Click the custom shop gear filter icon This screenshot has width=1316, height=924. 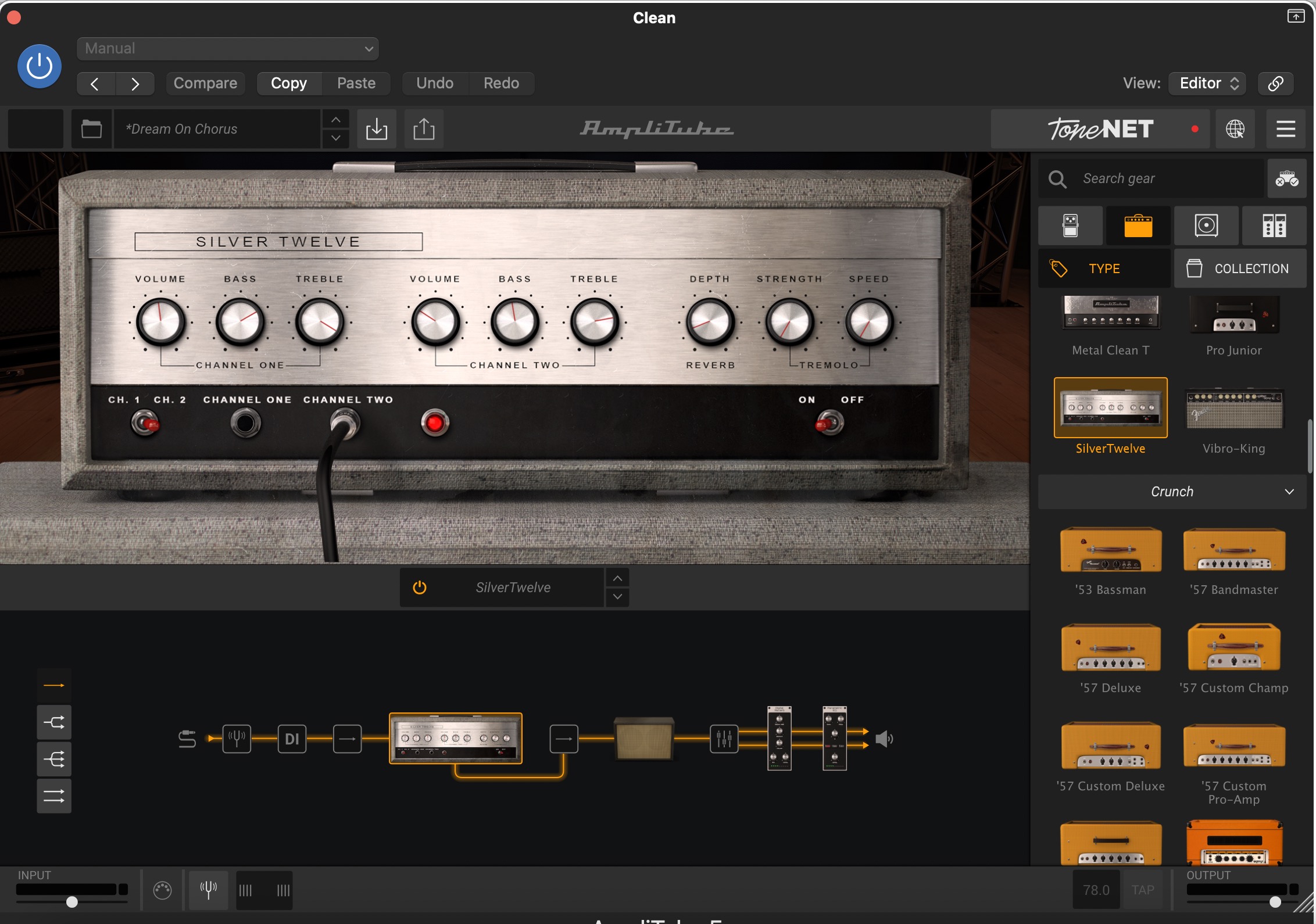click(1287, 178)
